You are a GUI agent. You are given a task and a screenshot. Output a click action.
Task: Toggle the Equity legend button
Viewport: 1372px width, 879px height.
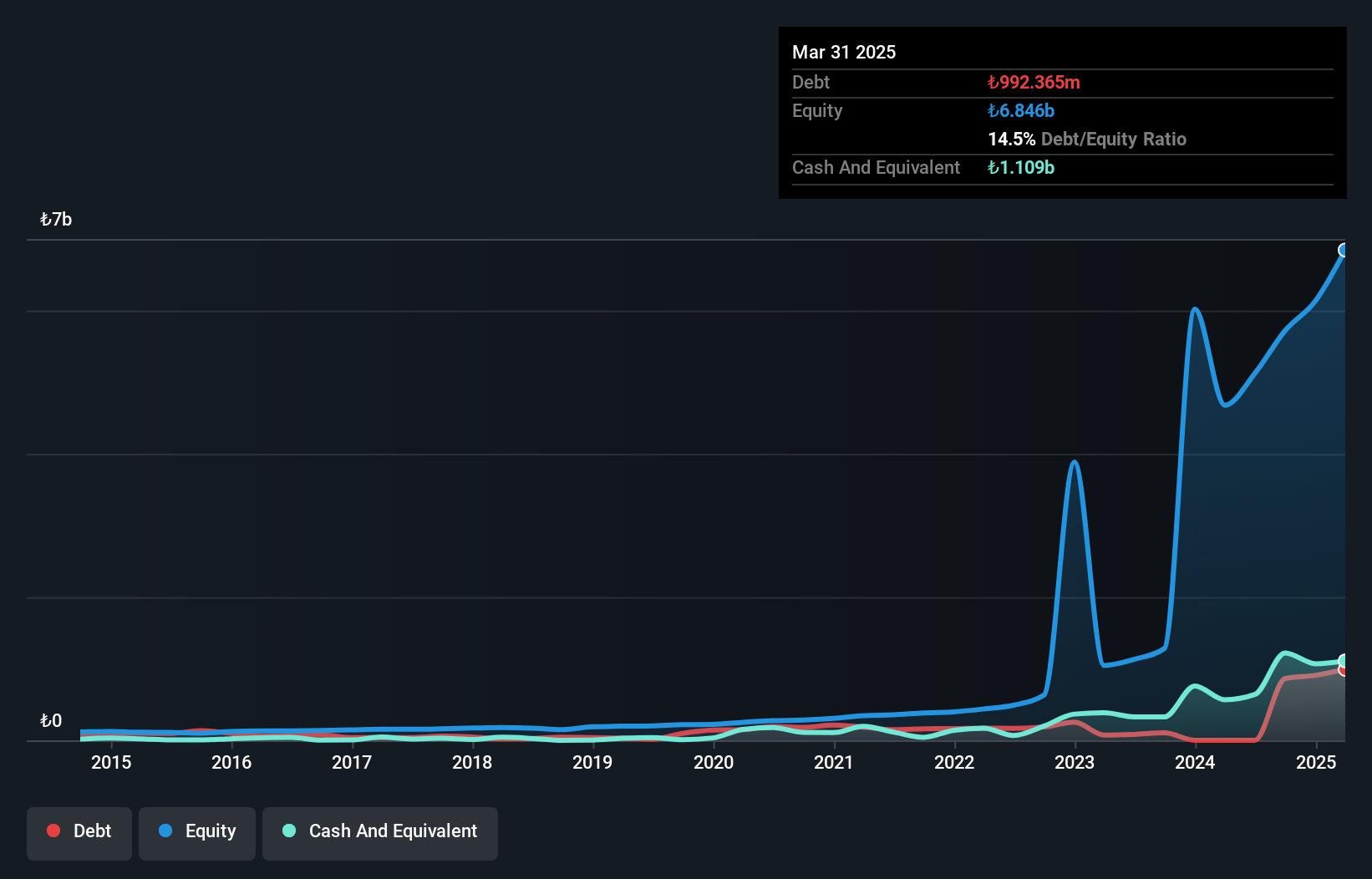(x=197, y=833)
